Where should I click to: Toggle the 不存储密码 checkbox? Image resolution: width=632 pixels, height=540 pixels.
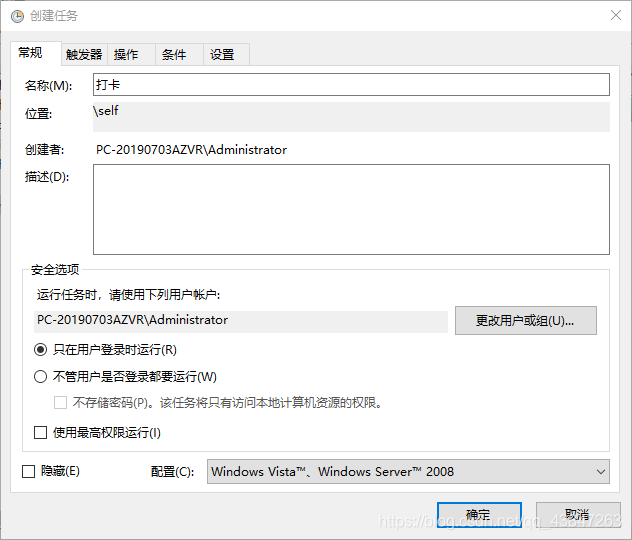60,403
